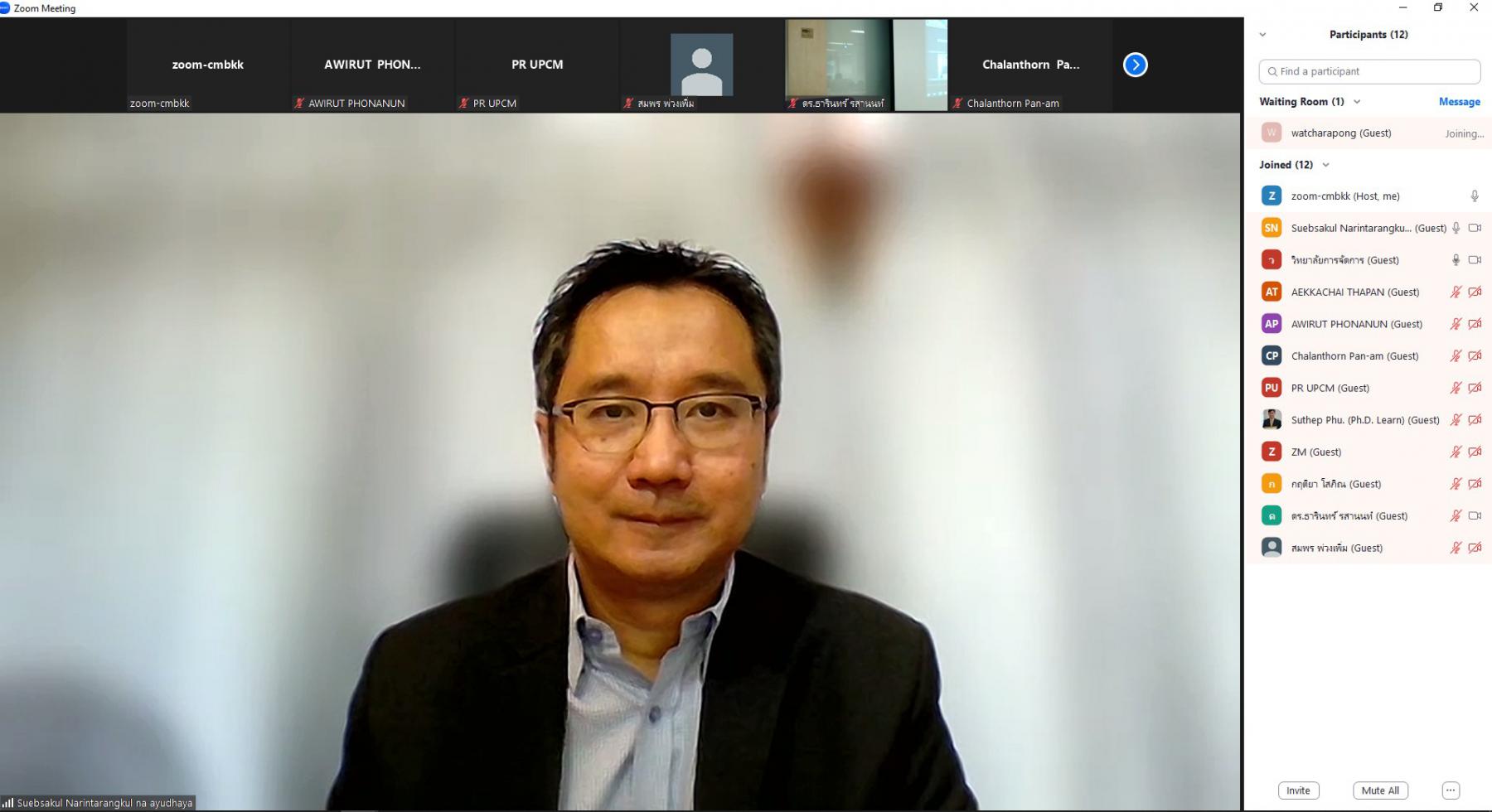The height and width of the screenshot is (812, 1492).
Task: Select ดร.ธารินทร์ รสานนท์ video thumbnail
Action: (x=866, y=65)
